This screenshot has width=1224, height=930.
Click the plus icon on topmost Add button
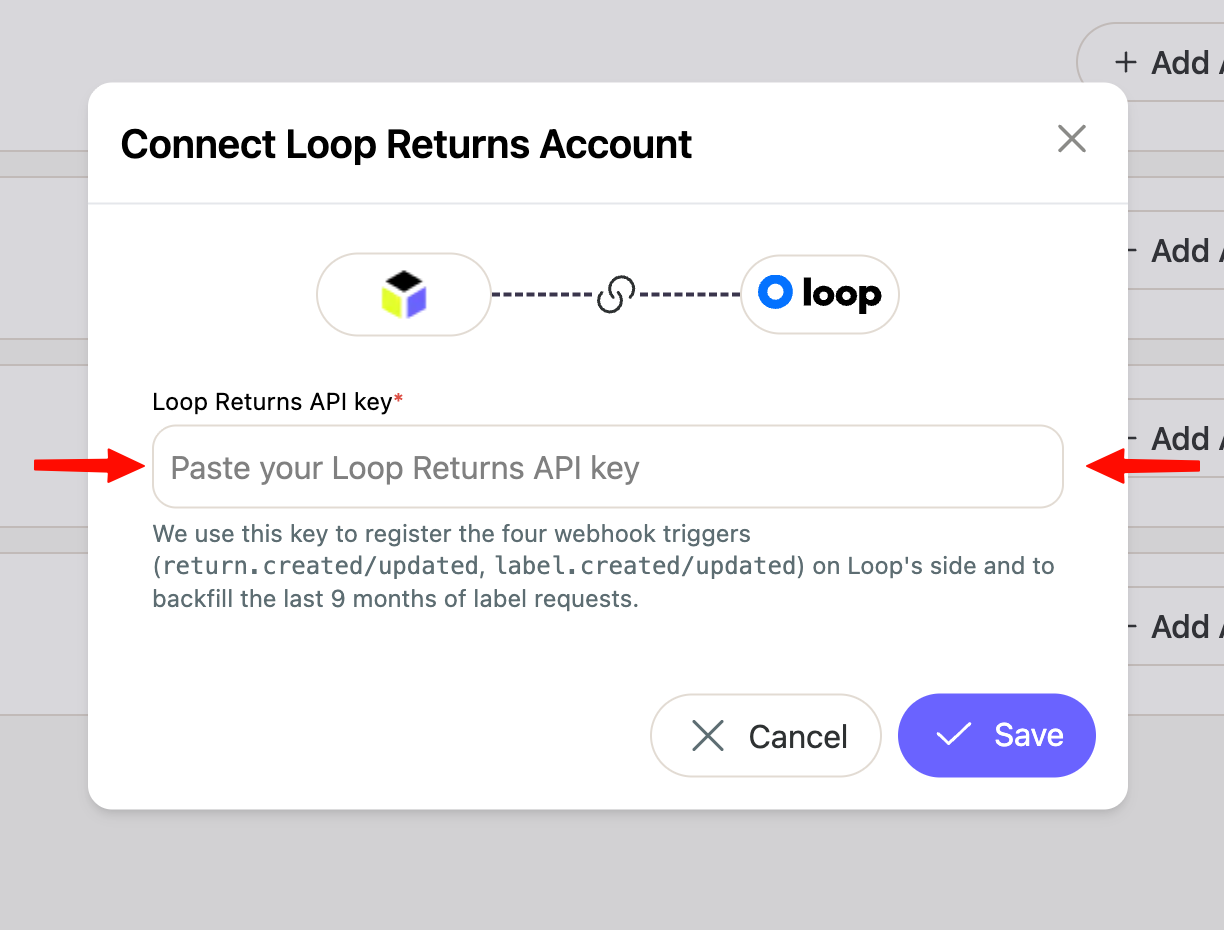pyautogui.click(x=1126, y=62)
